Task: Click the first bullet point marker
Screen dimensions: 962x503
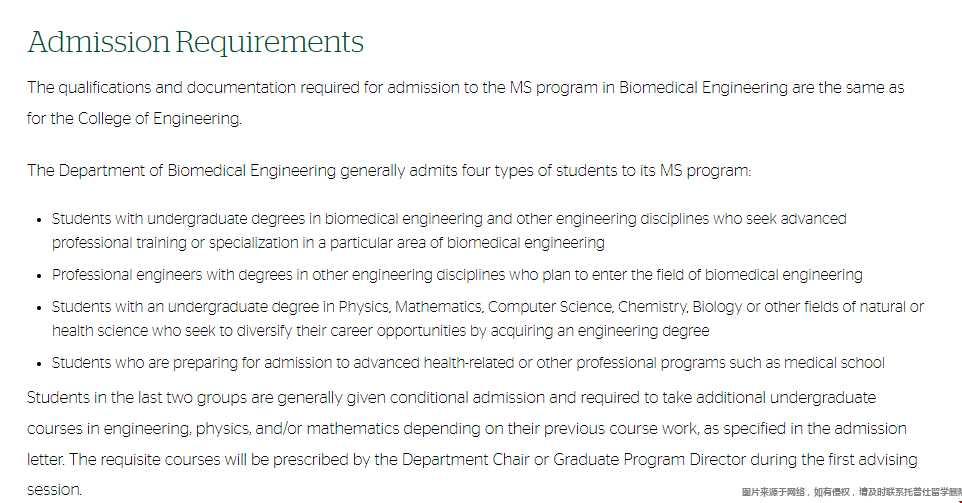Action: (39, 220)
